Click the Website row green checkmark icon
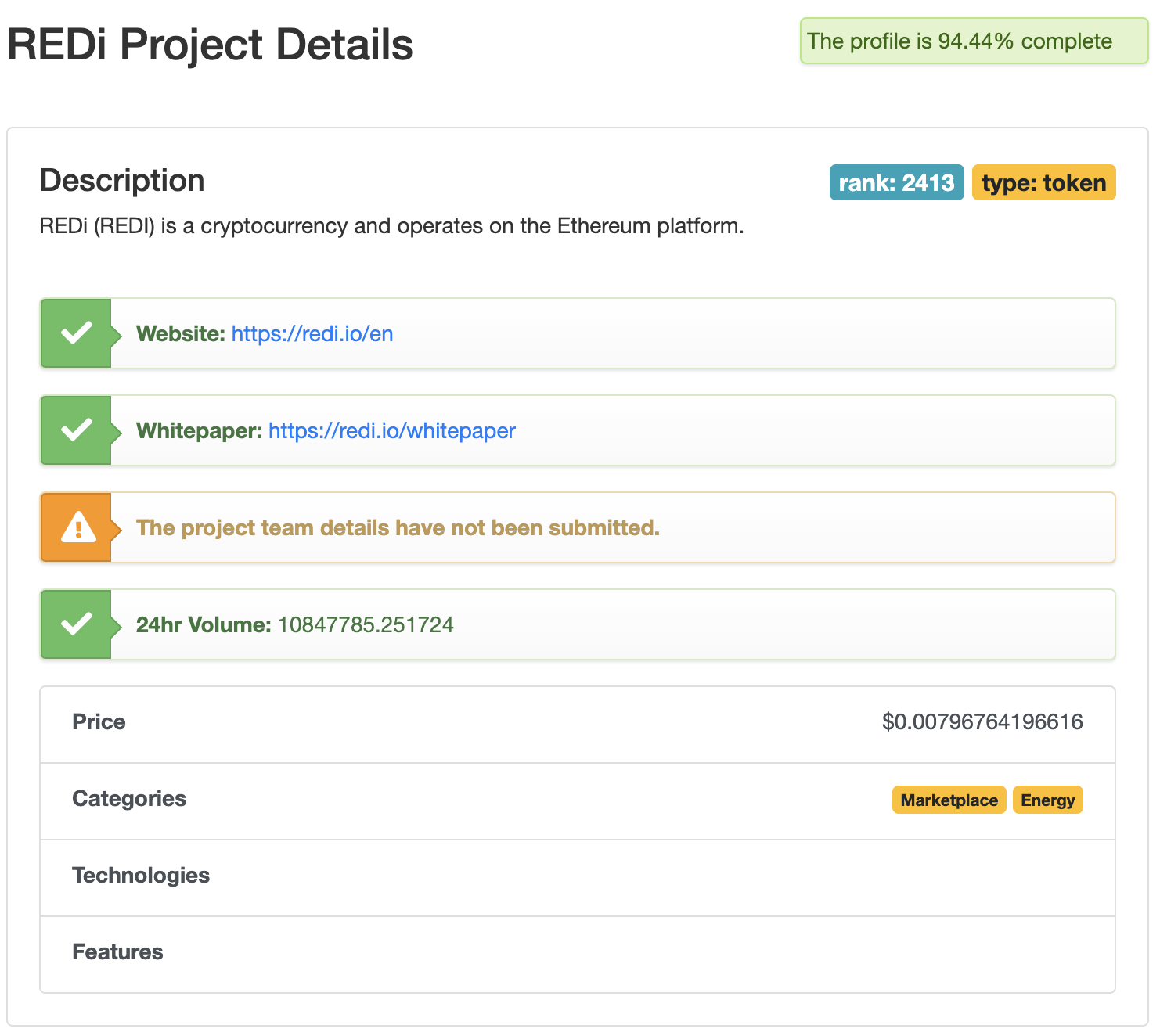The image size is (1160, 1036). tap(77, 333)
